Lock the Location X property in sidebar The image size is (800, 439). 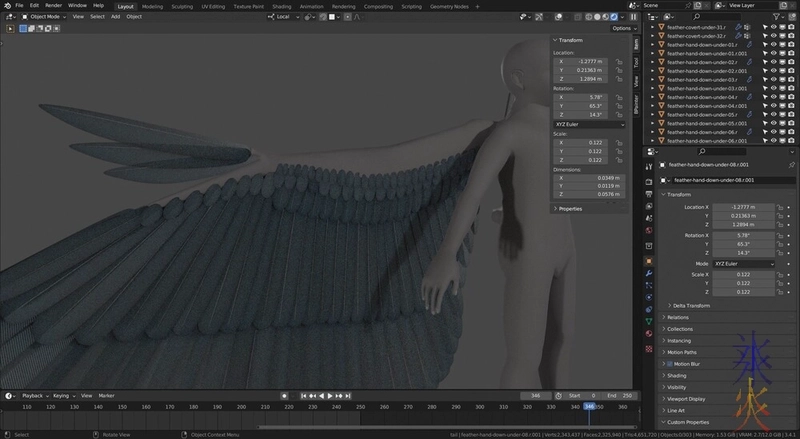coord(619,60)
